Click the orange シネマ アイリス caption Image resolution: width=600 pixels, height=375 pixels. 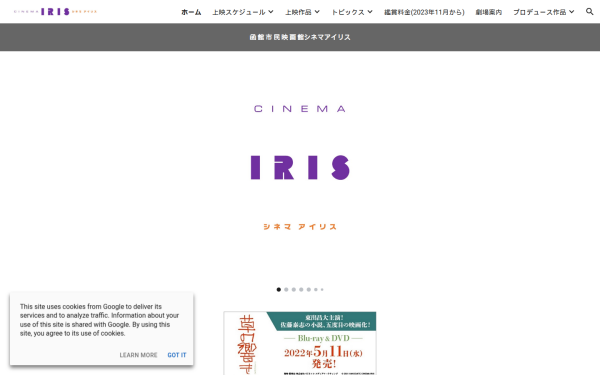point(300,227)
